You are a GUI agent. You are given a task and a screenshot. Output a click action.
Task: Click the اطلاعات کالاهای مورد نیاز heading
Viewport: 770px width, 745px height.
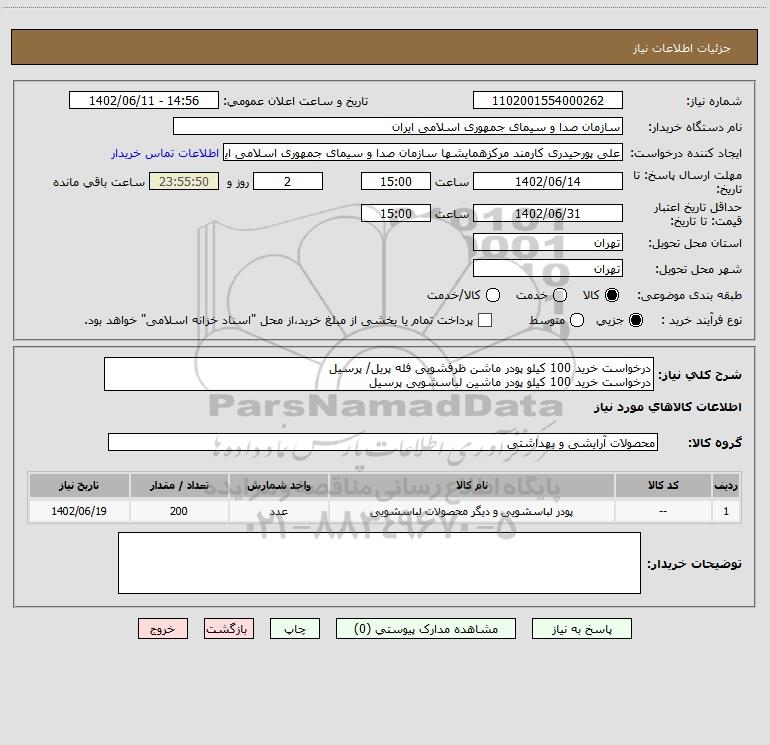point(668,407)
